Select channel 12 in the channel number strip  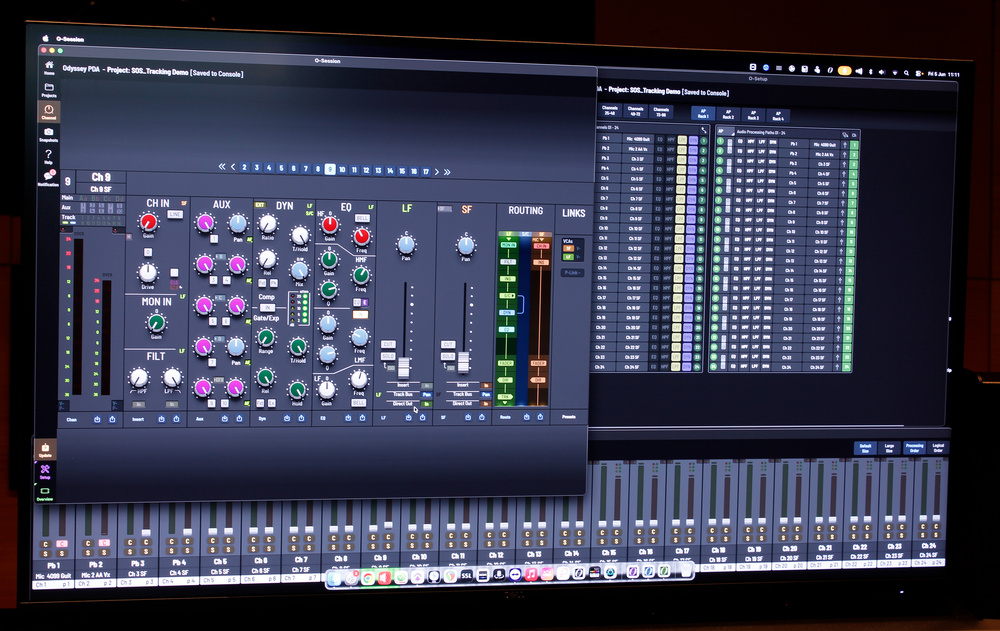366,170
